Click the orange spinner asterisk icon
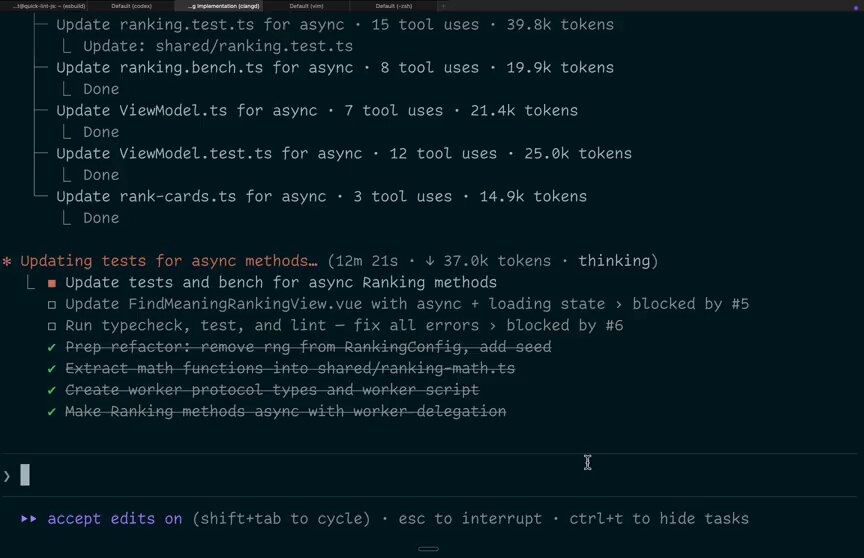The height and width of the screenshot is (558, 864). pos(7,261)
